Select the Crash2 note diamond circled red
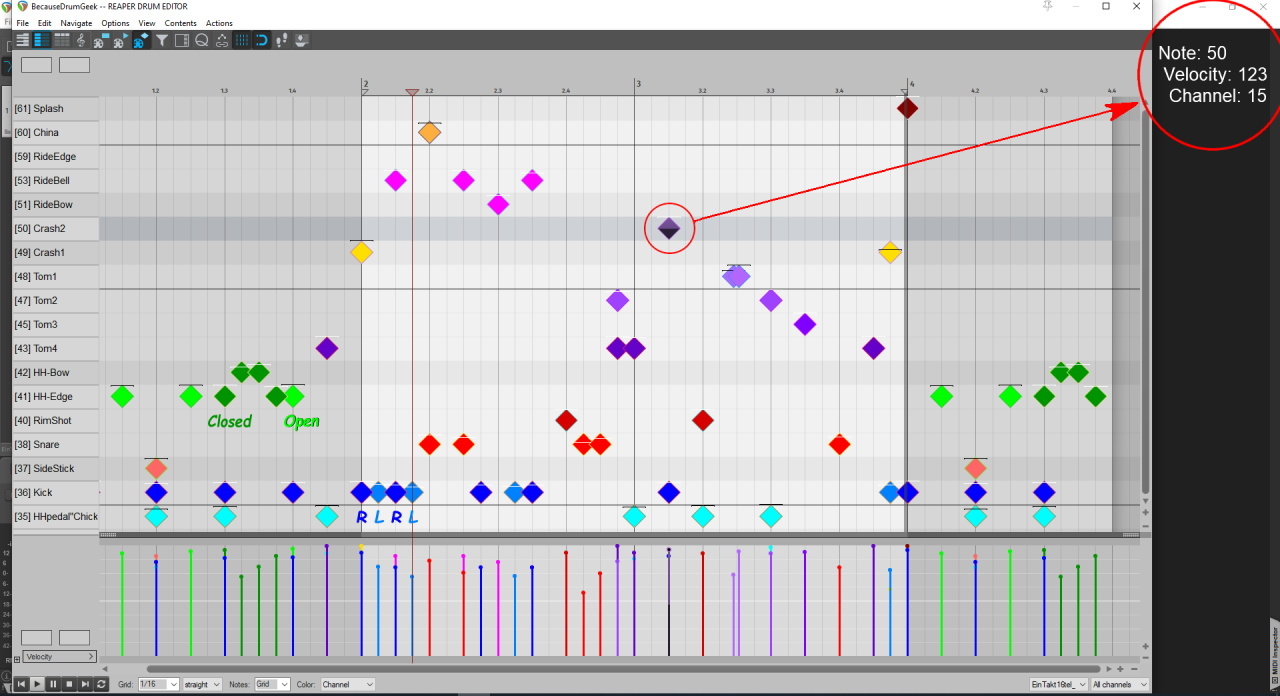 [669, 229]
